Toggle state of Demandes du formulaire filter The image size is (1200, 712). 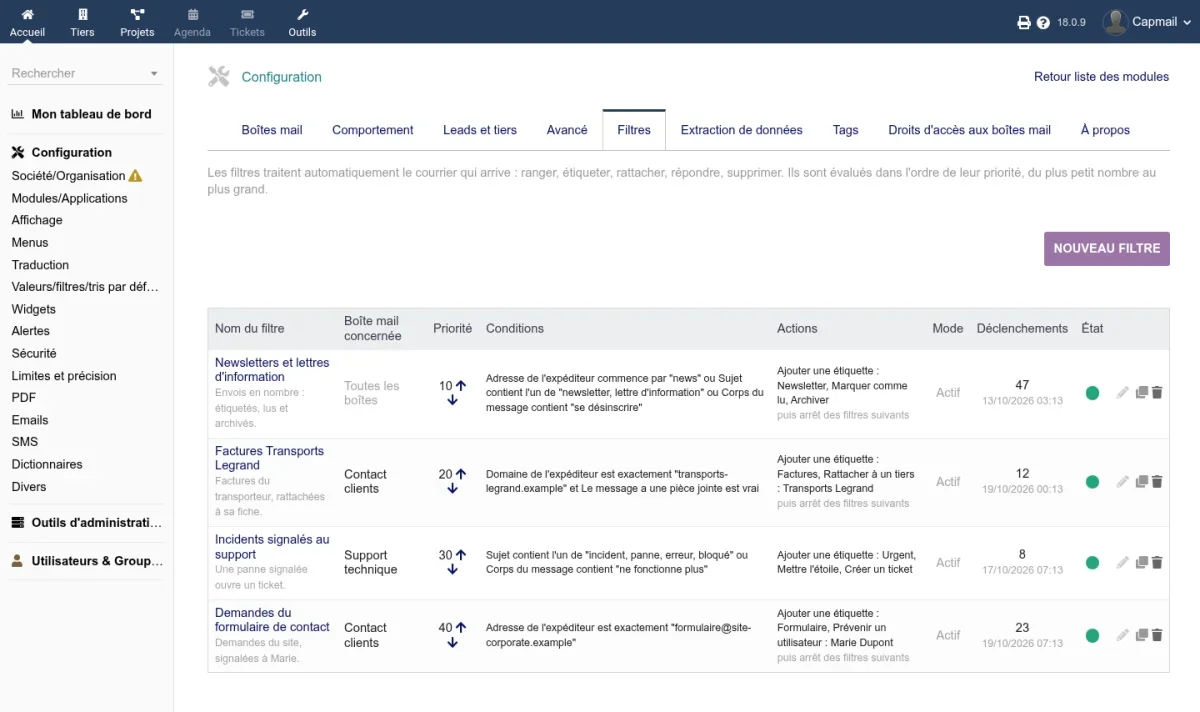tap(1092, 635)
